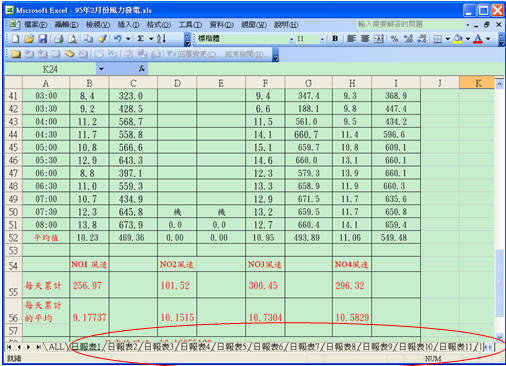The height and width of the screenshot is (366, 506).
Task: Click the Undo arrow icon
Action: (x=117, y=39)
